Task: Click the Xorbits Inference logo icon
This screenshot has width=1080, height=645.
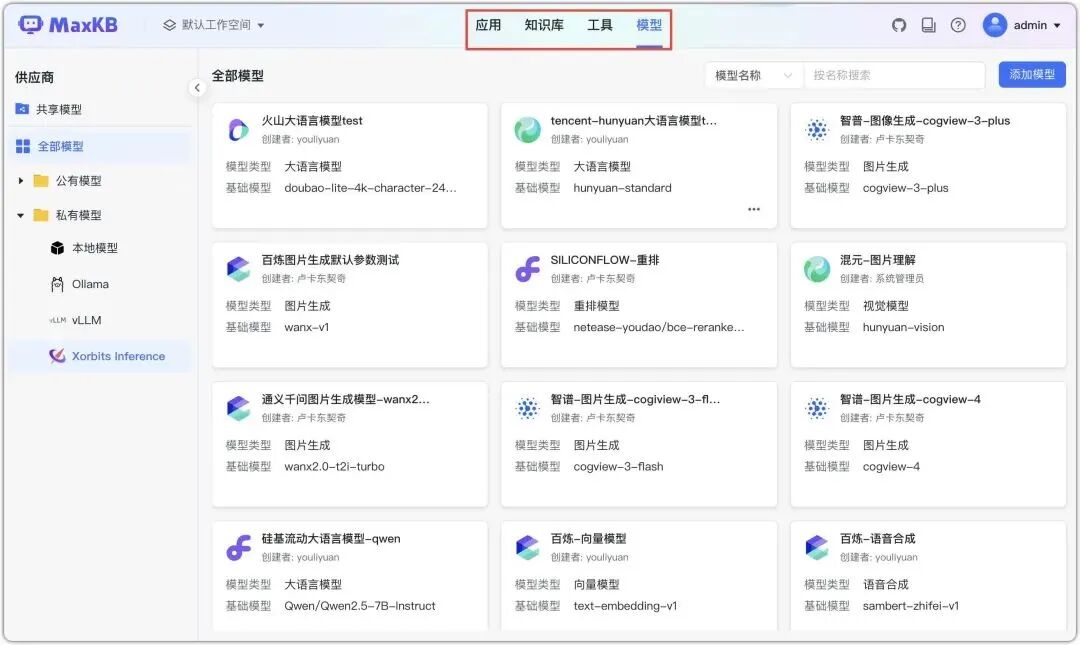Action: pyautogui.click(x=57, y=356)
